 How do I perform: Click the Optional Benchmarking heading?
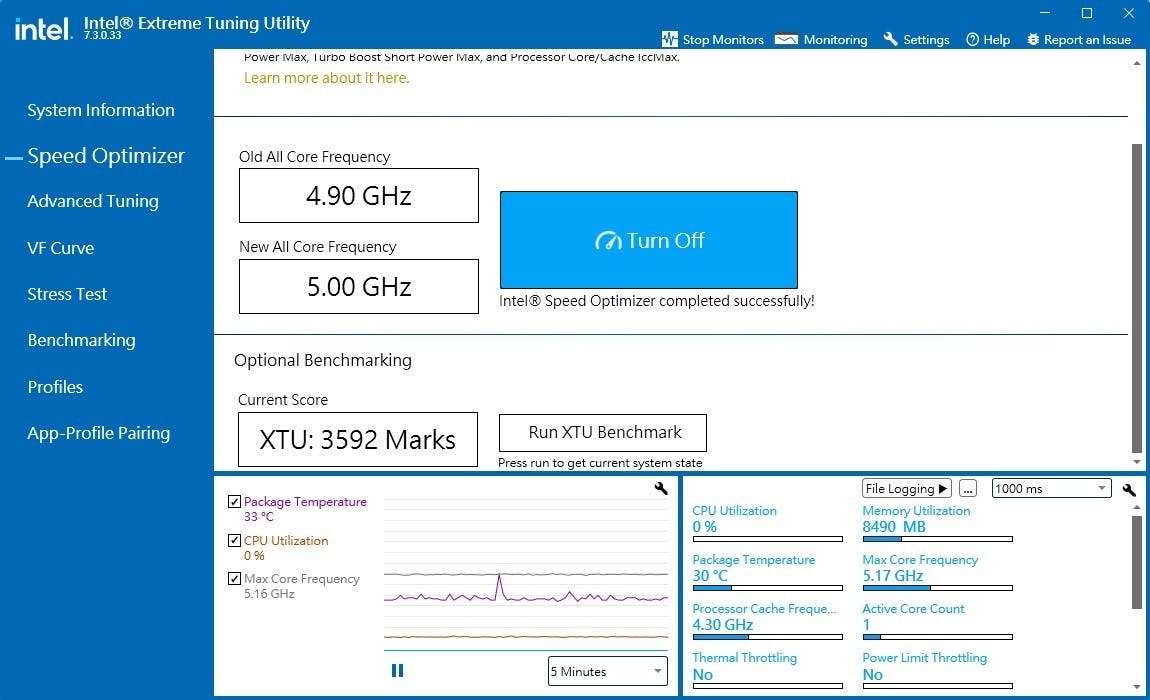click(x=323, y=360)
